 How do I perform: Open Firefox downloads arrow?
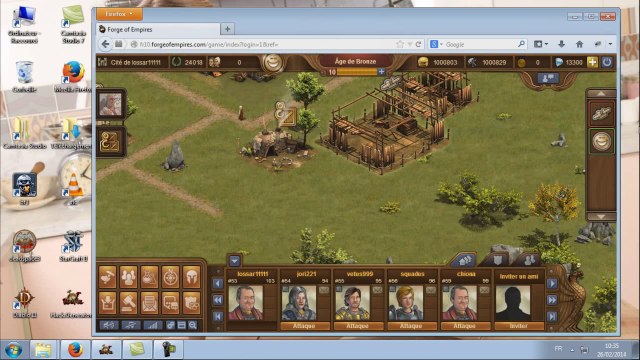point(562,44)
